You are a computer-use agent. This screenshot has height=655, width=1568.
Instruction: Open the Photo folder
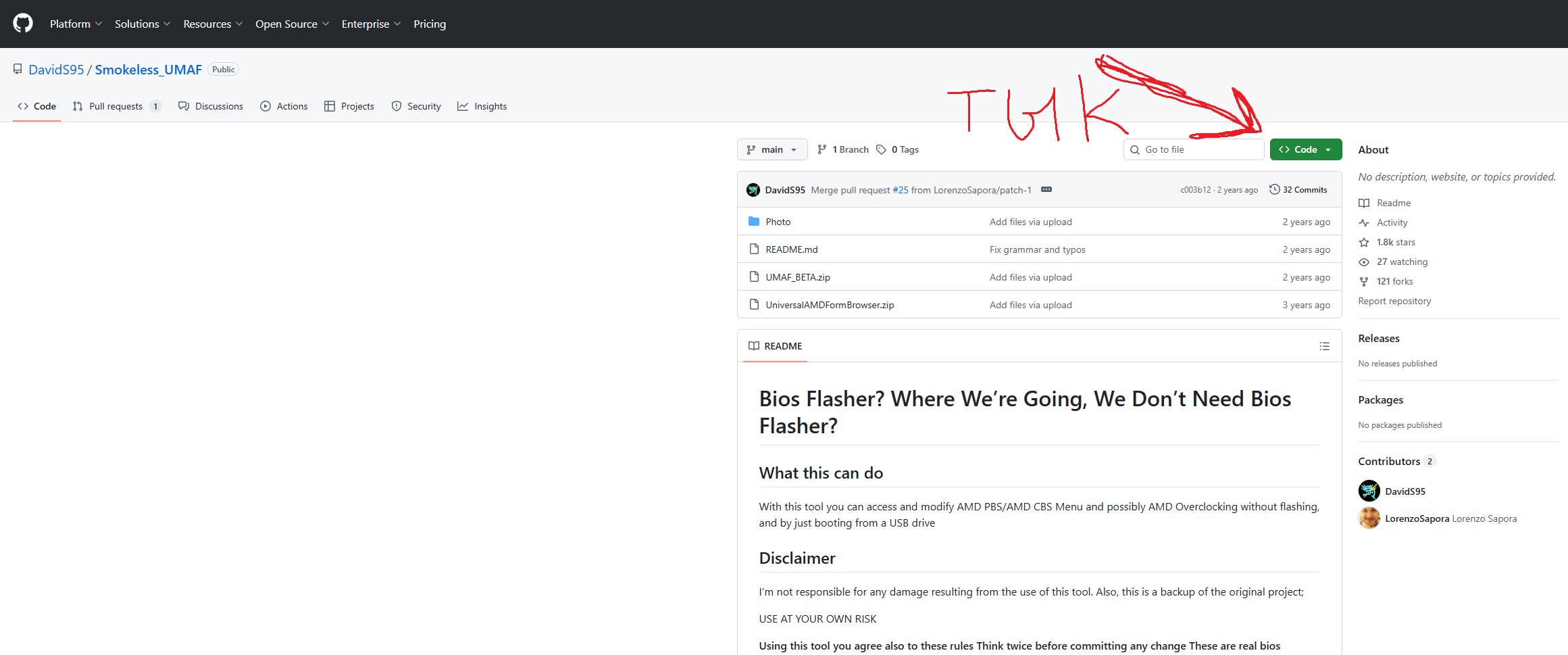[778, 222]
